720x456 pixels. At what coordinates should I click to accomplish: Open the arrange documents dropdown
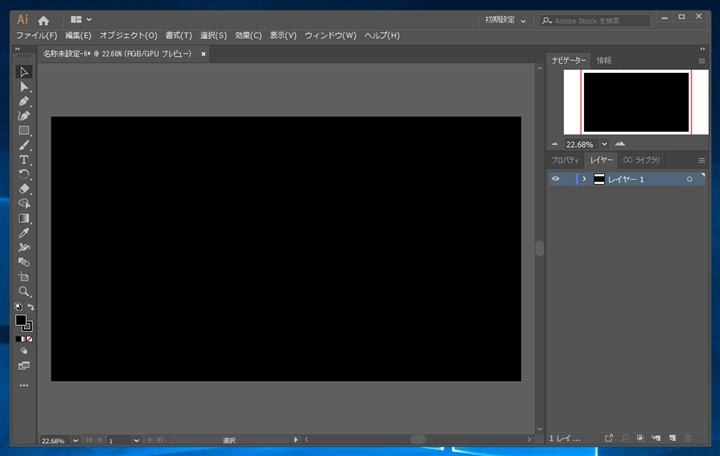point(81,19)
